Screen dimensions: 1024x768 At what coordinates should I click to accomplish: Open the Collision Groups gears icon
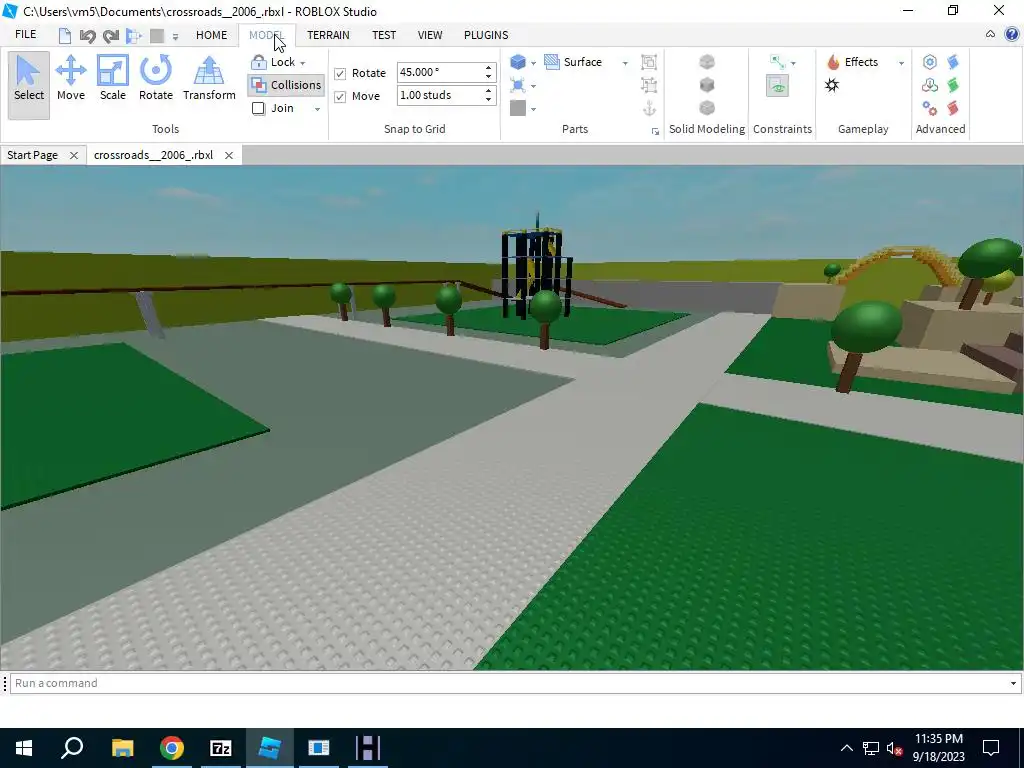tap(930, 108)
